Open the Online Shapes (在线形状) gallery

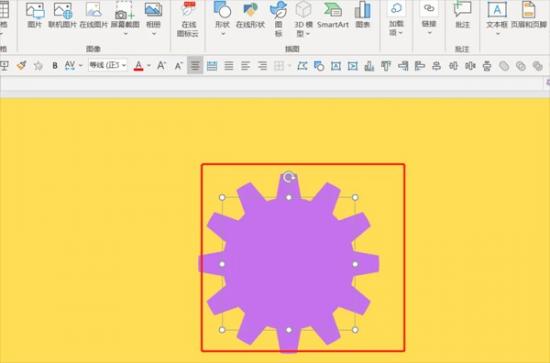[250, 15]
